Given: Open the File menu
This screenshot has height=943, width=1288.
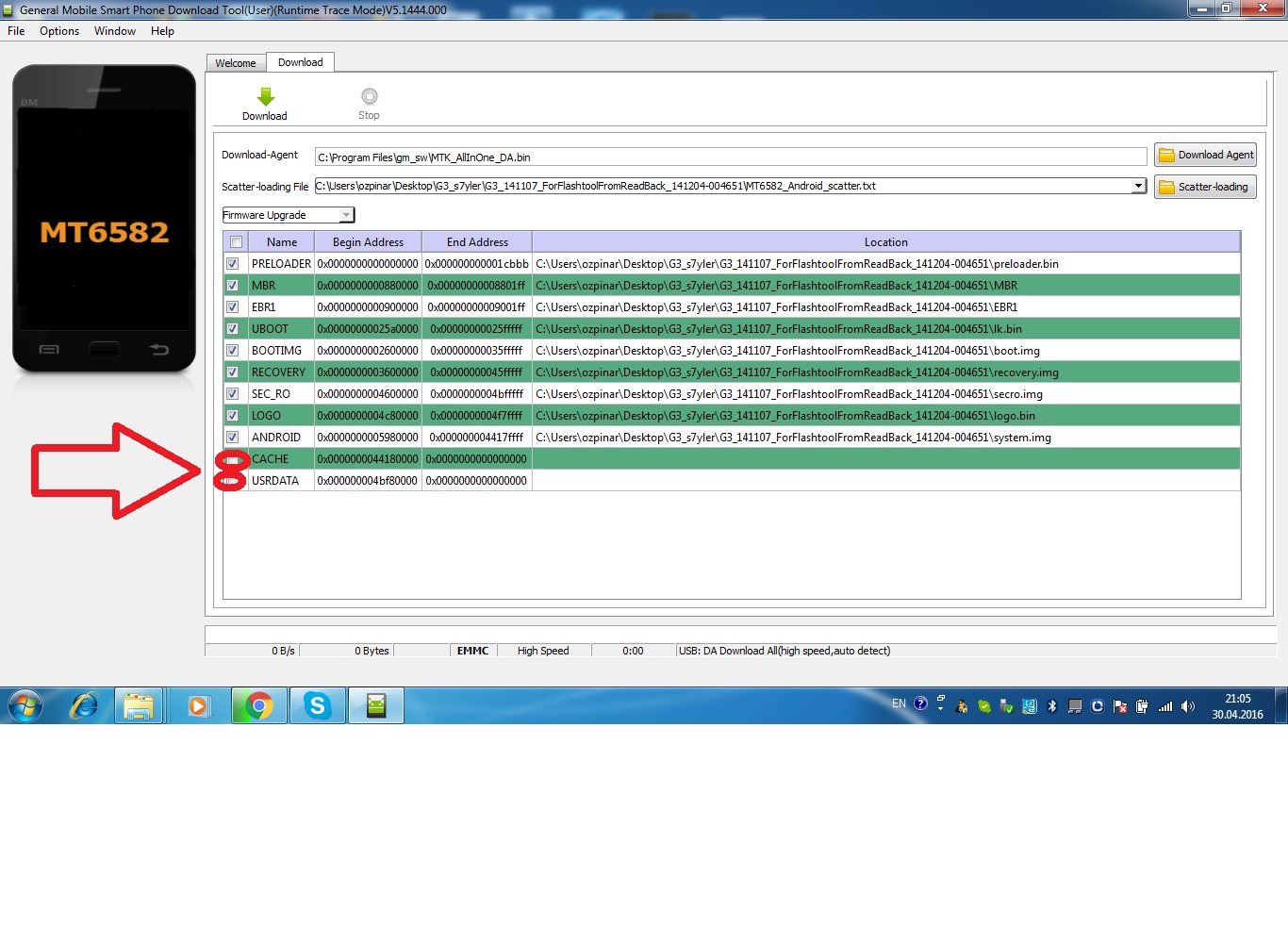Looking at the screenshot, I should pyautogui.click(x=16, y=31).
